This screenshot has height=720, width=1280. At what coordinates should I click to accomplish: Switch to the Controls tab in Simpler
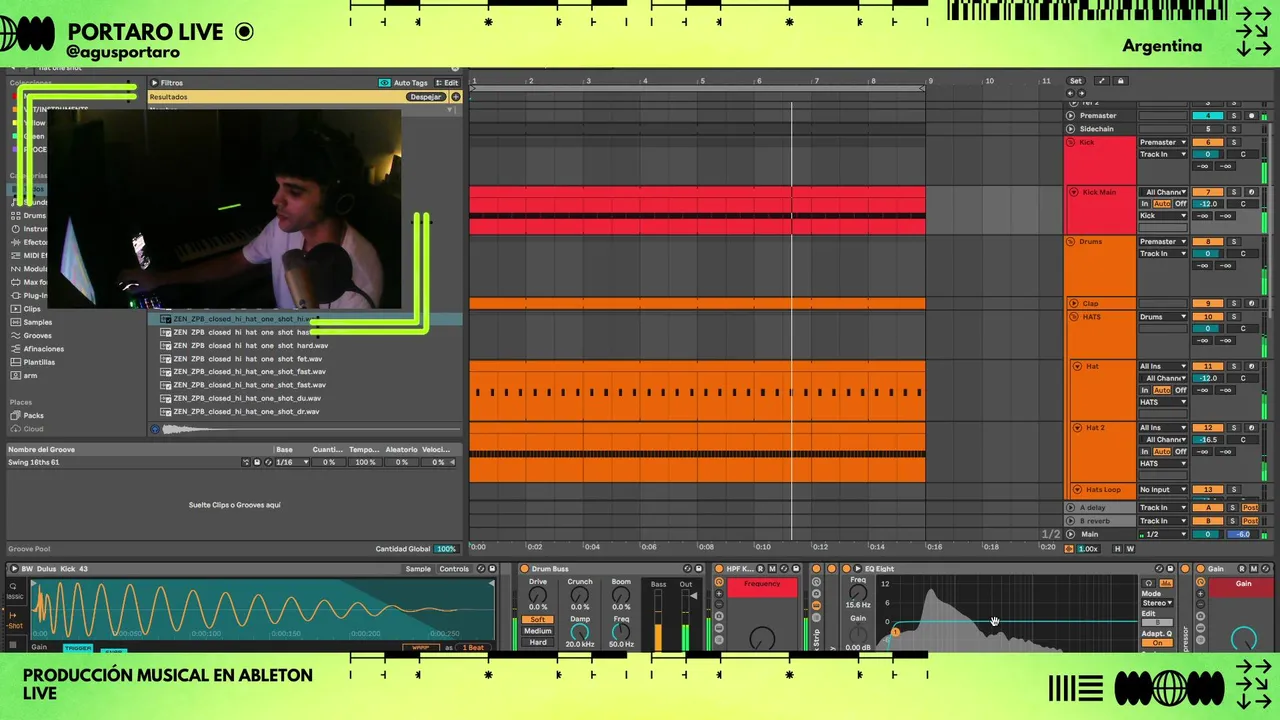(454, 569)
